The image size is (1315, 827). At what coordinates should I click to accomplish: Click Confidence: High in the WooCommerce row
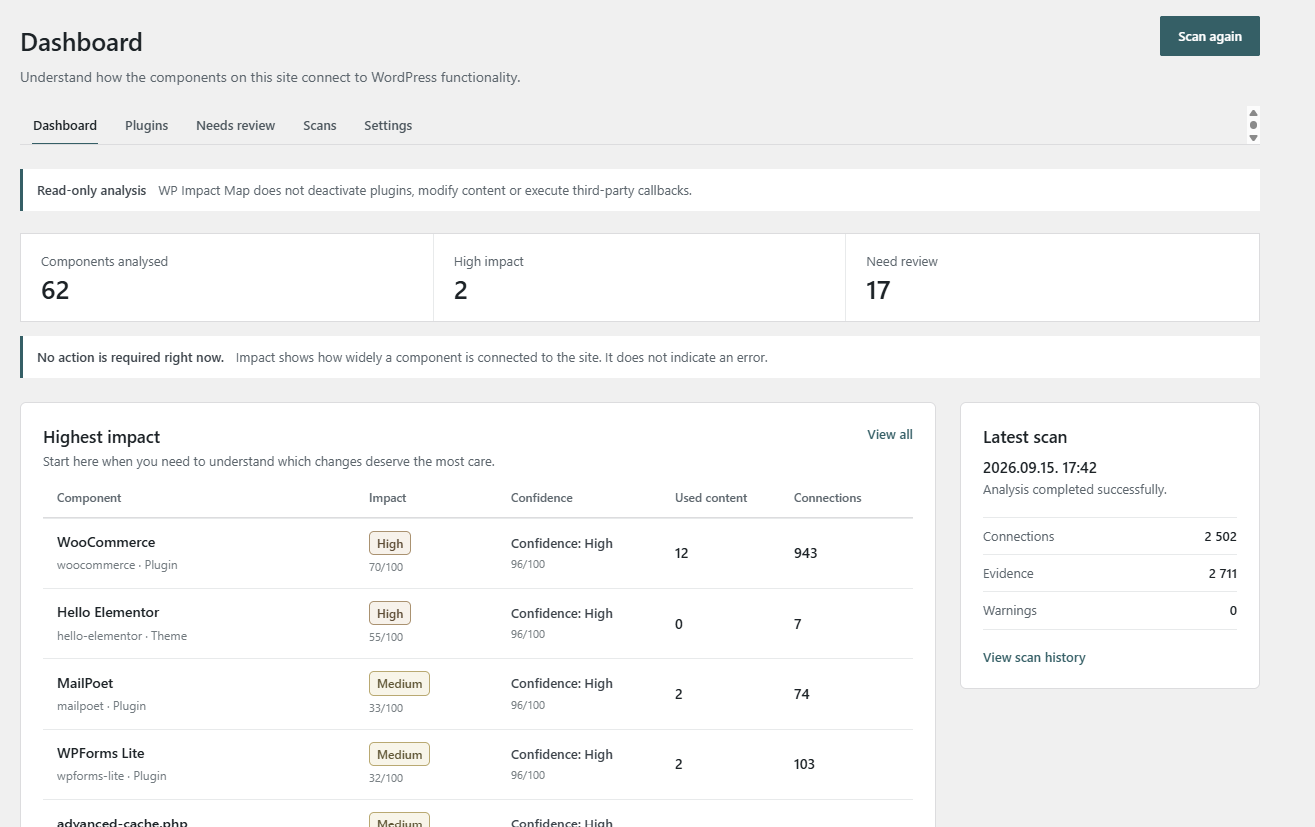coord(562,543)
